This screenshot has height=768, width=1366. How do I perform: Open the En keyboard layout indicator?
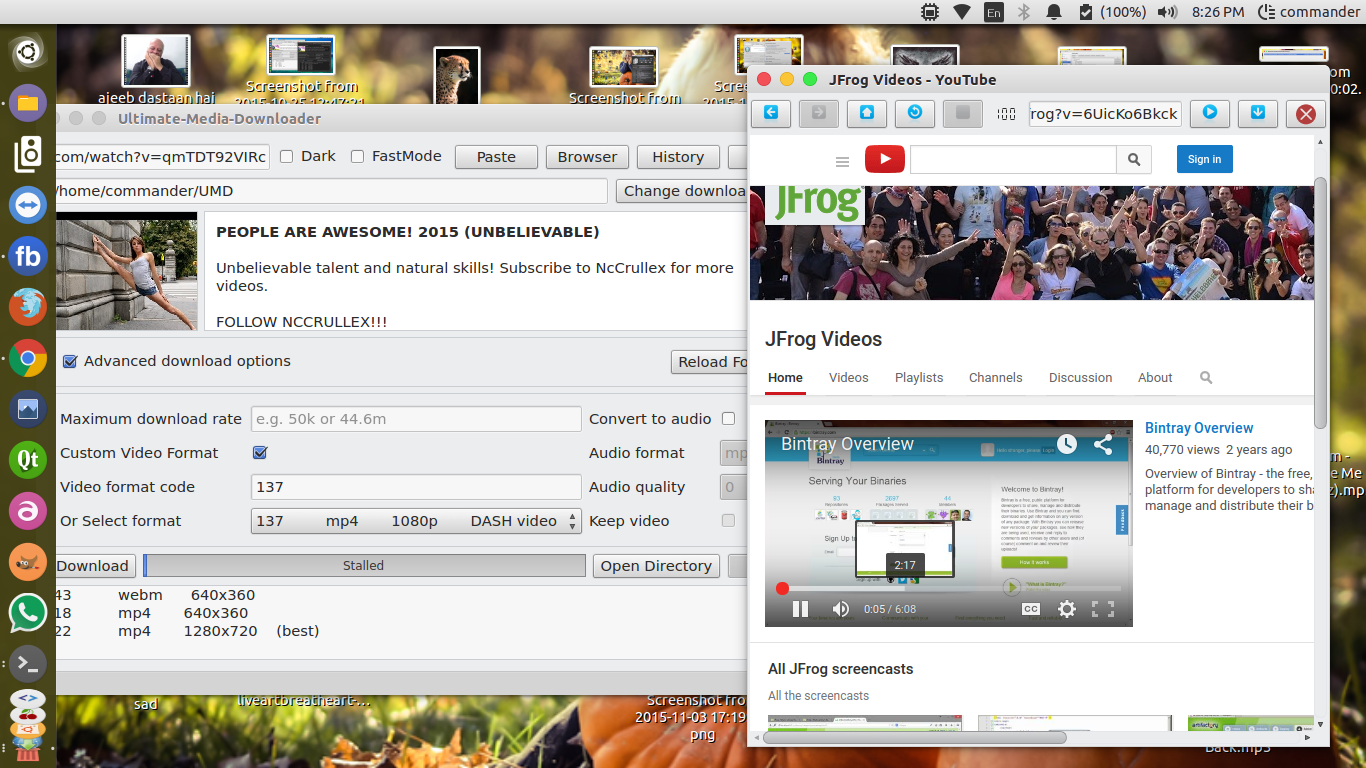tap(993, 12)
